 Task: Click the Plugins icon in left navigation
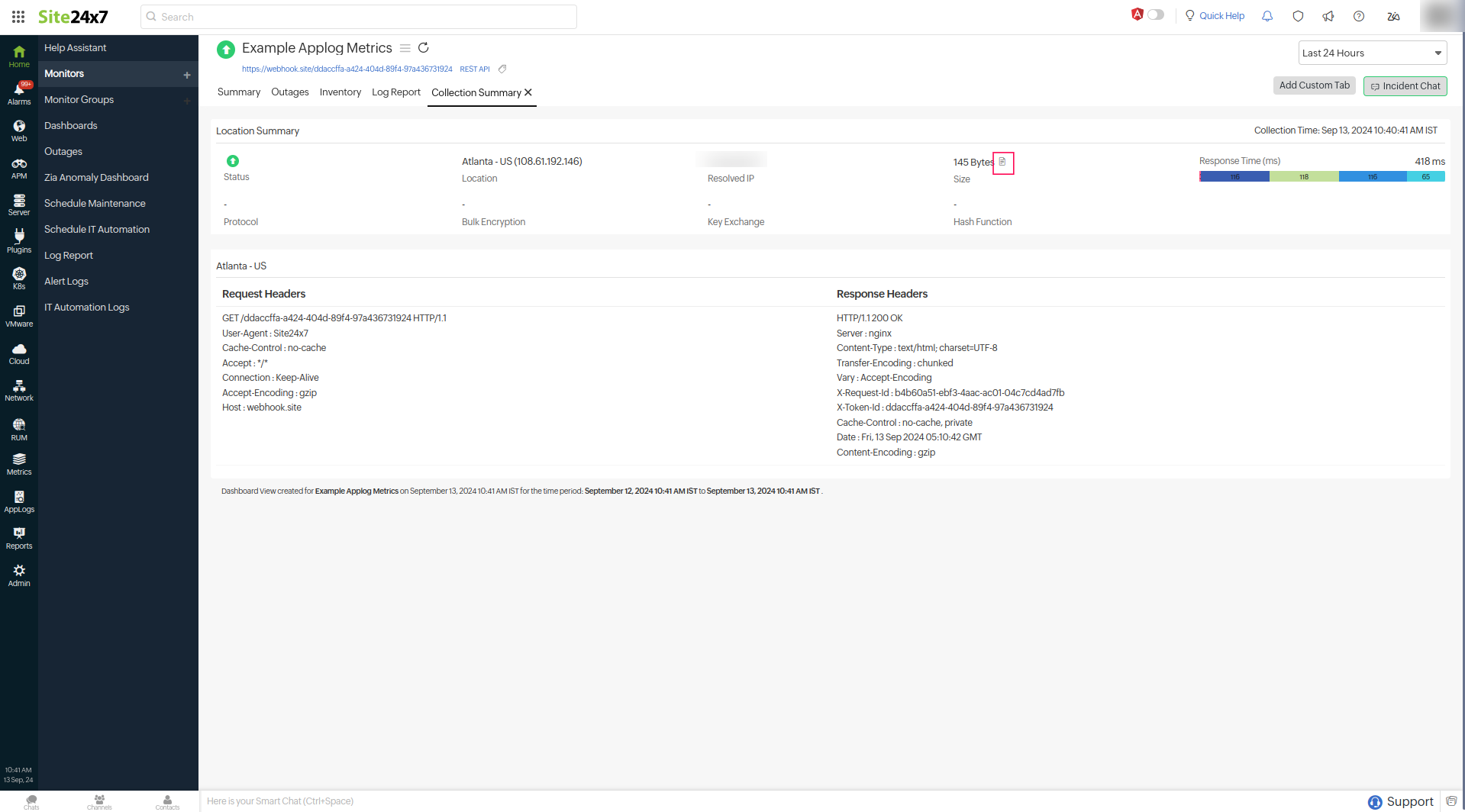[x=18, y=240]
